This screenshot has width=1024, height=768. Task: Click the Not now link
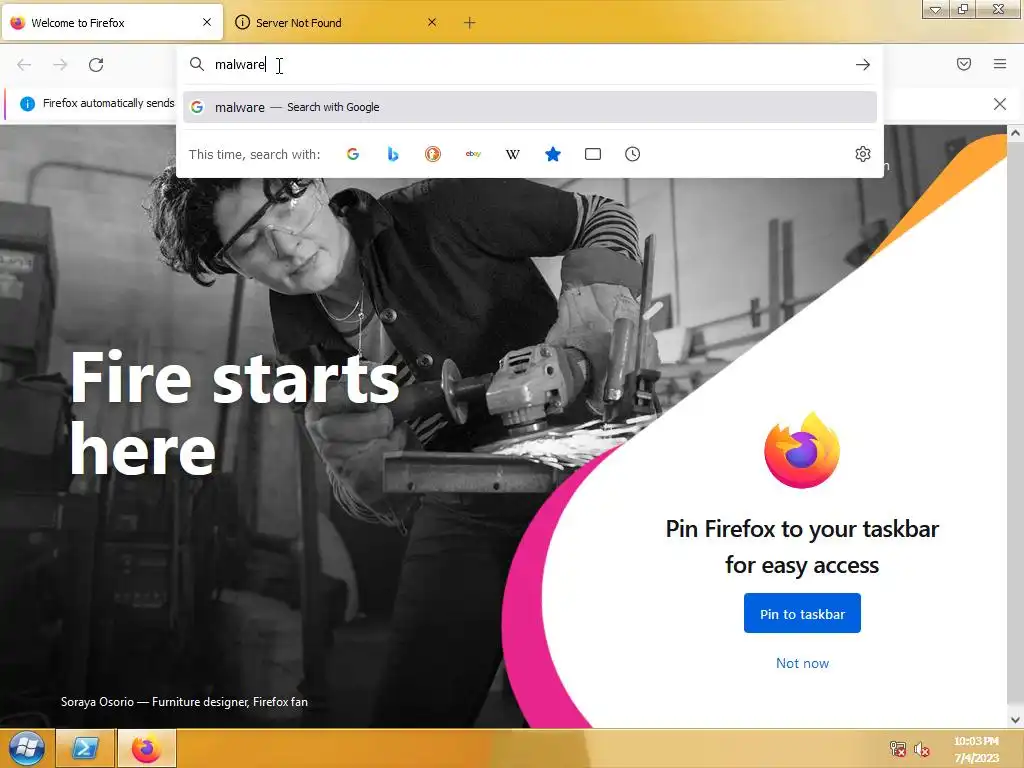click(x=802, y=663)
